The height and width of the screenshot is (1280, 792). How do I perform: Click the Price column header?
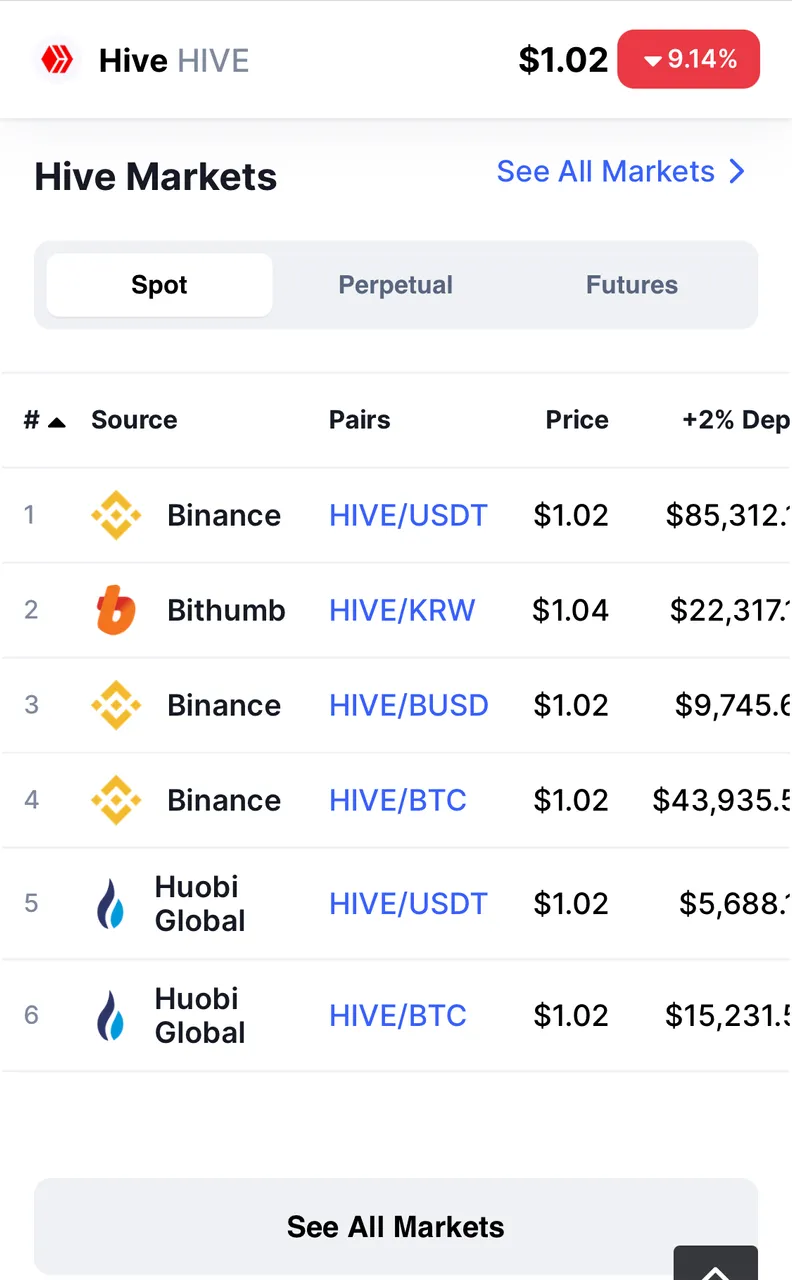pos(577,420)
